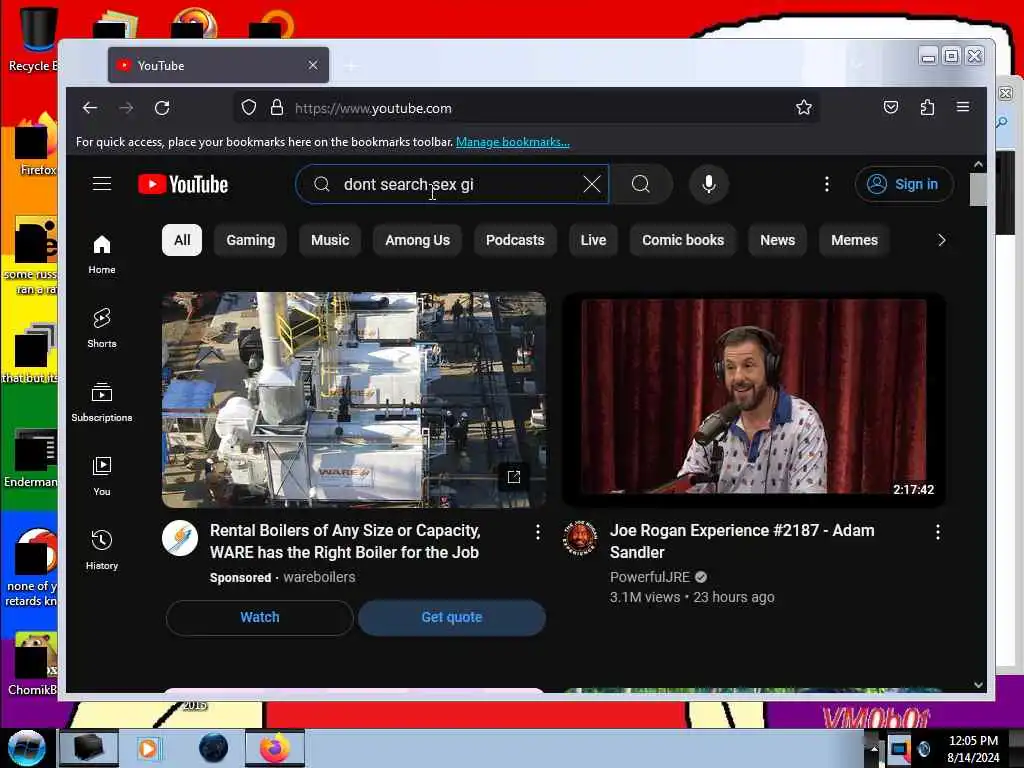Click the Watch button on the ad
This screenshot has width=1024, height=768.
tap(260, 617)
